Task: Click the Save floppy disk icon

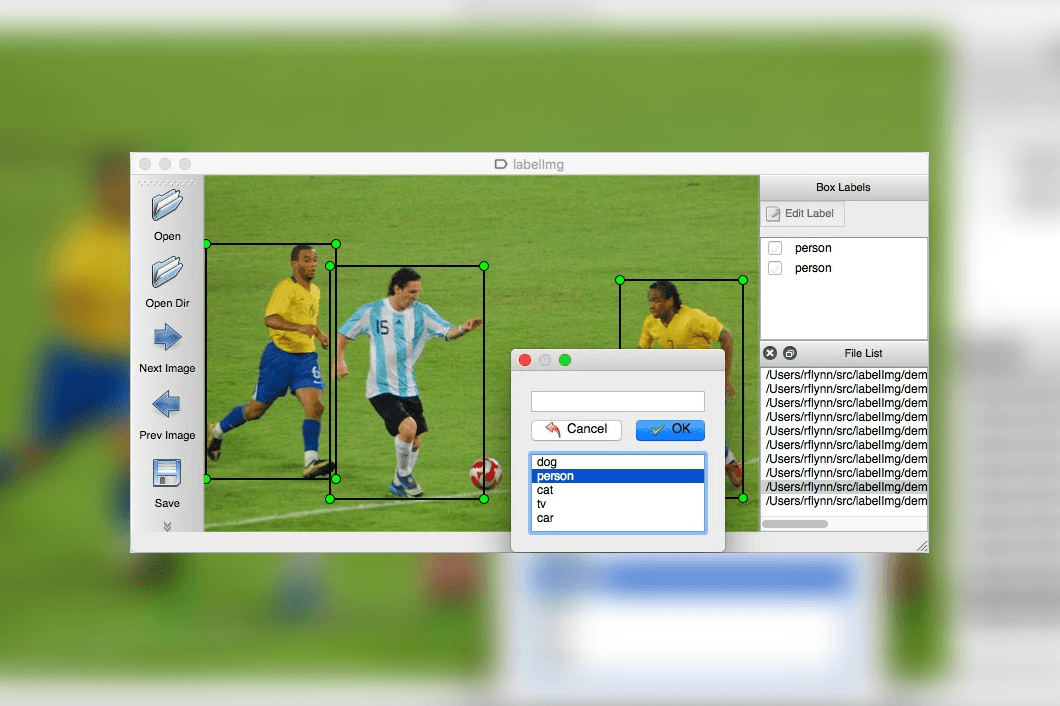Action: (167, 473)
